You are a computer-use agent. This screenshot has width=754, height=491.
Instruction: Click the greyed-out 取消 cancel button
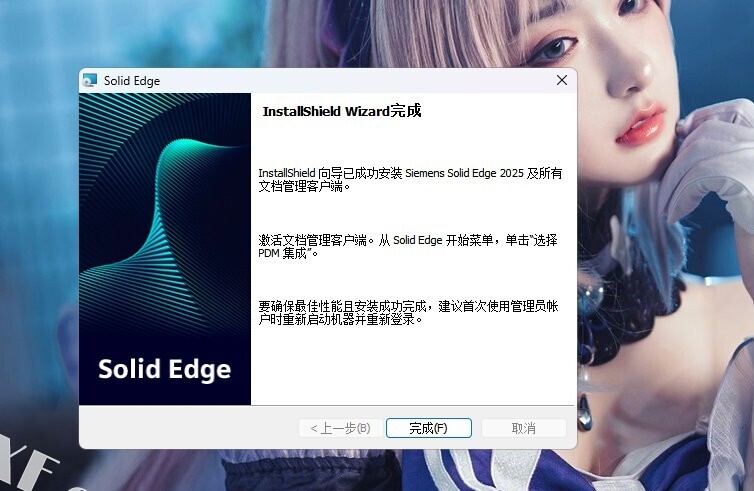[524, 428]
